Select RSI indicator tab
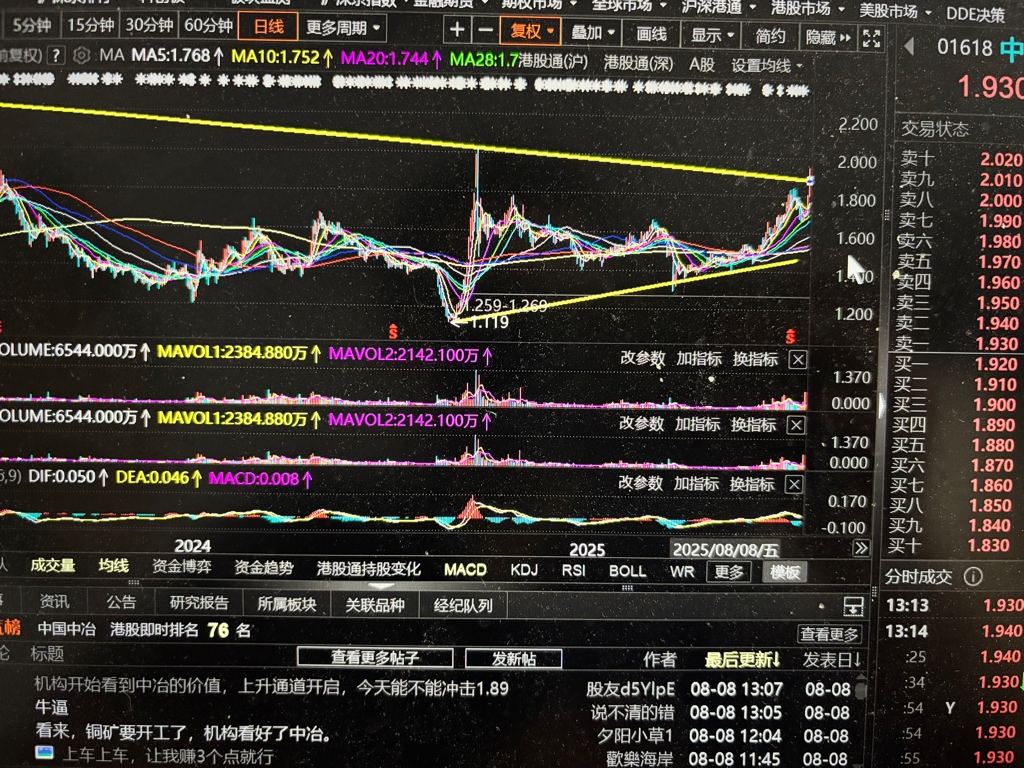The width and height of the screenshot is (1024, 768). (x=573, y=571)
